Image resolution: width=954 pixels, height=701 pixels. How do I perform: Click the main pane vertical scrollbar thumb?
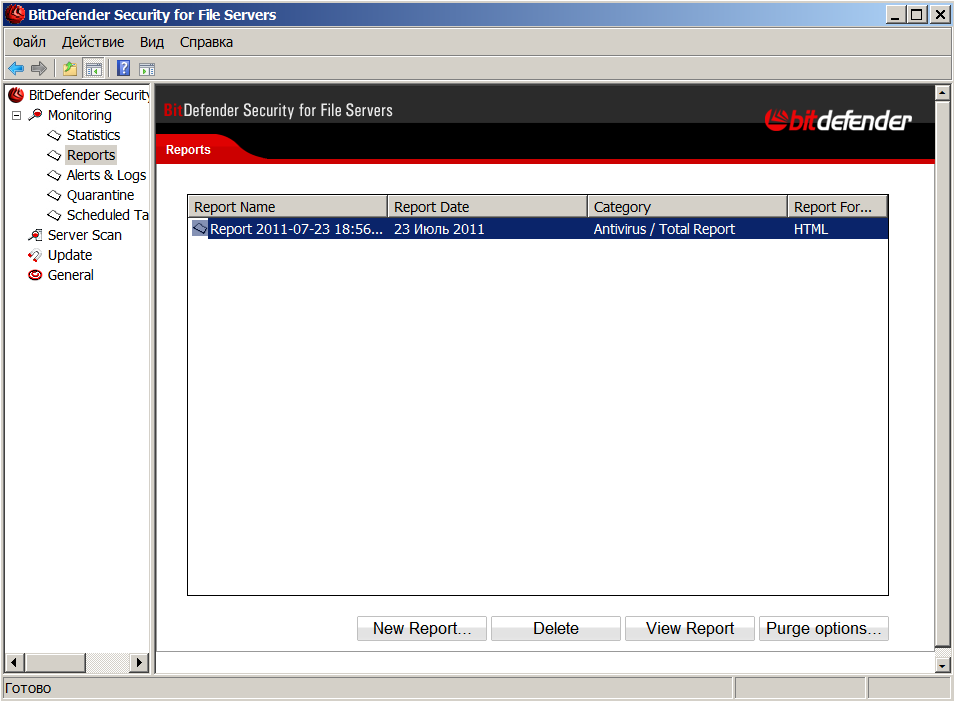942,374
